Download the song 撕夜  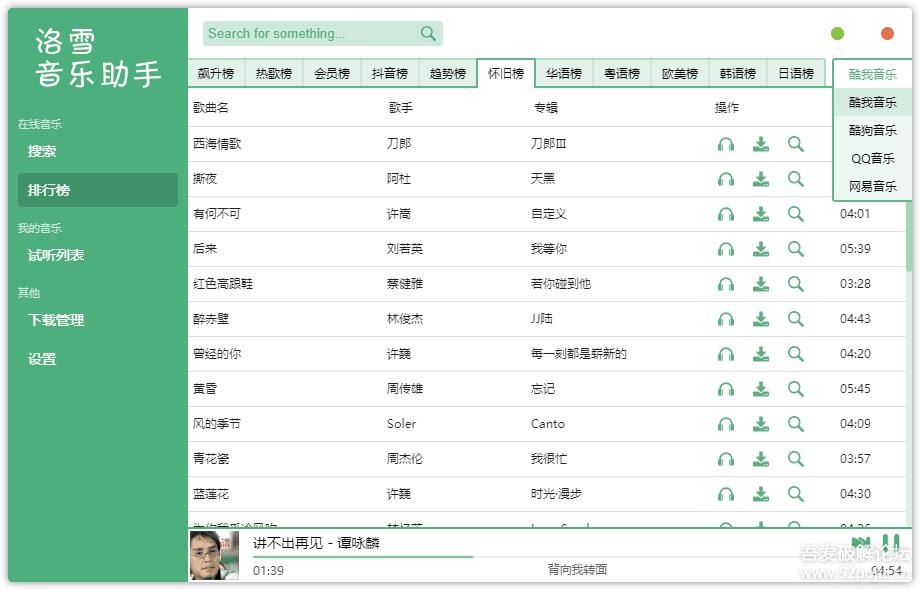pyautogui.click(x=761, y=179)
